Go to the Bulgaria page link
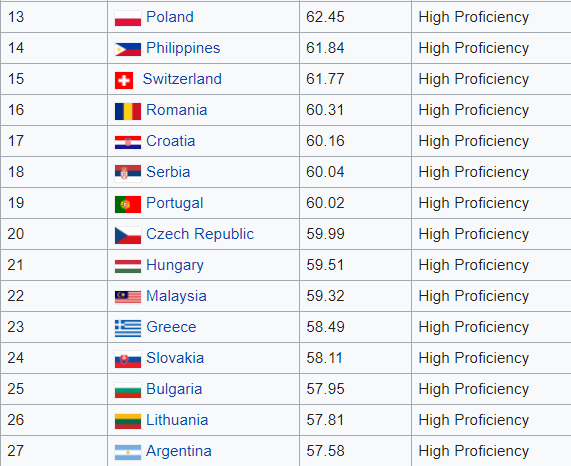 pyautogui.click(x=174, y=389)
